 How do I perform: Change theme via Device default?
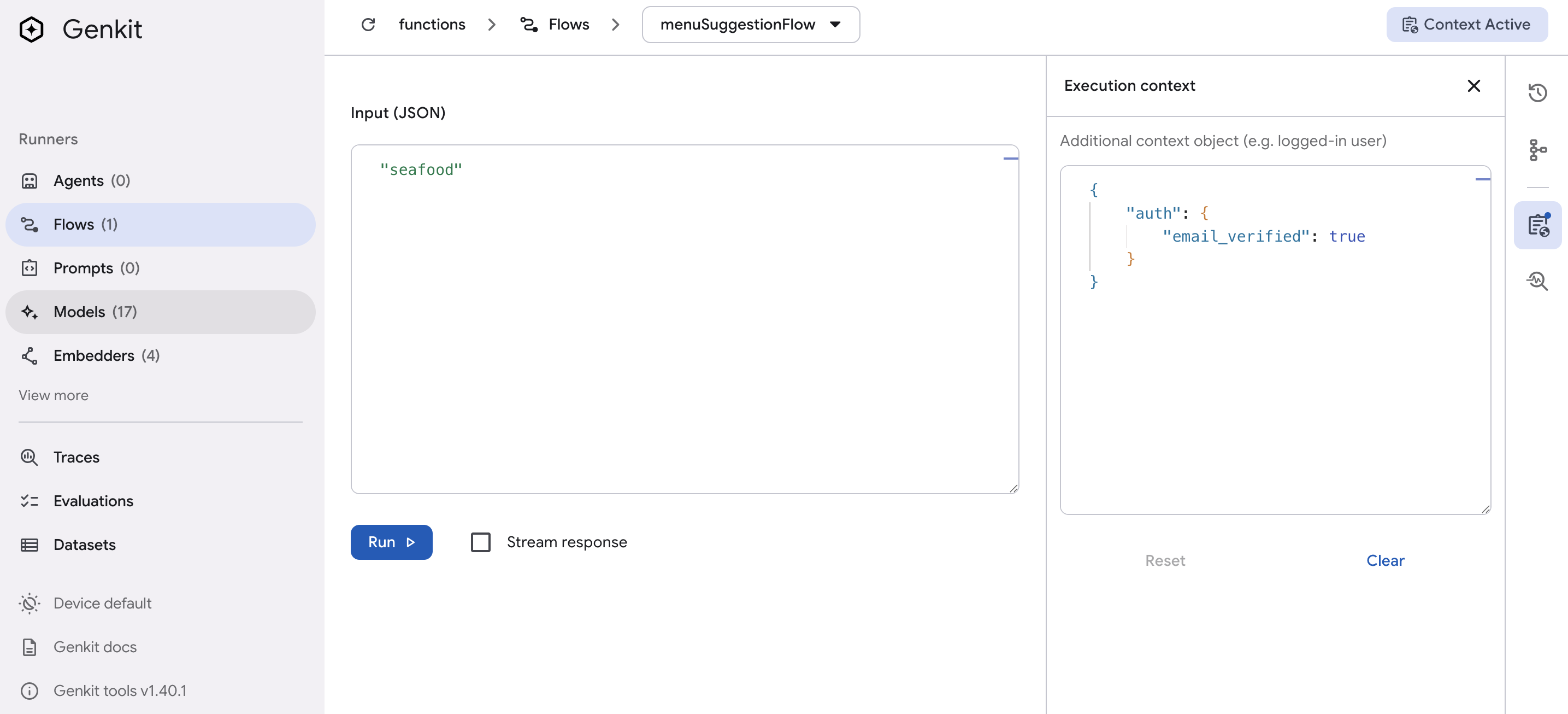coord(102,603)
